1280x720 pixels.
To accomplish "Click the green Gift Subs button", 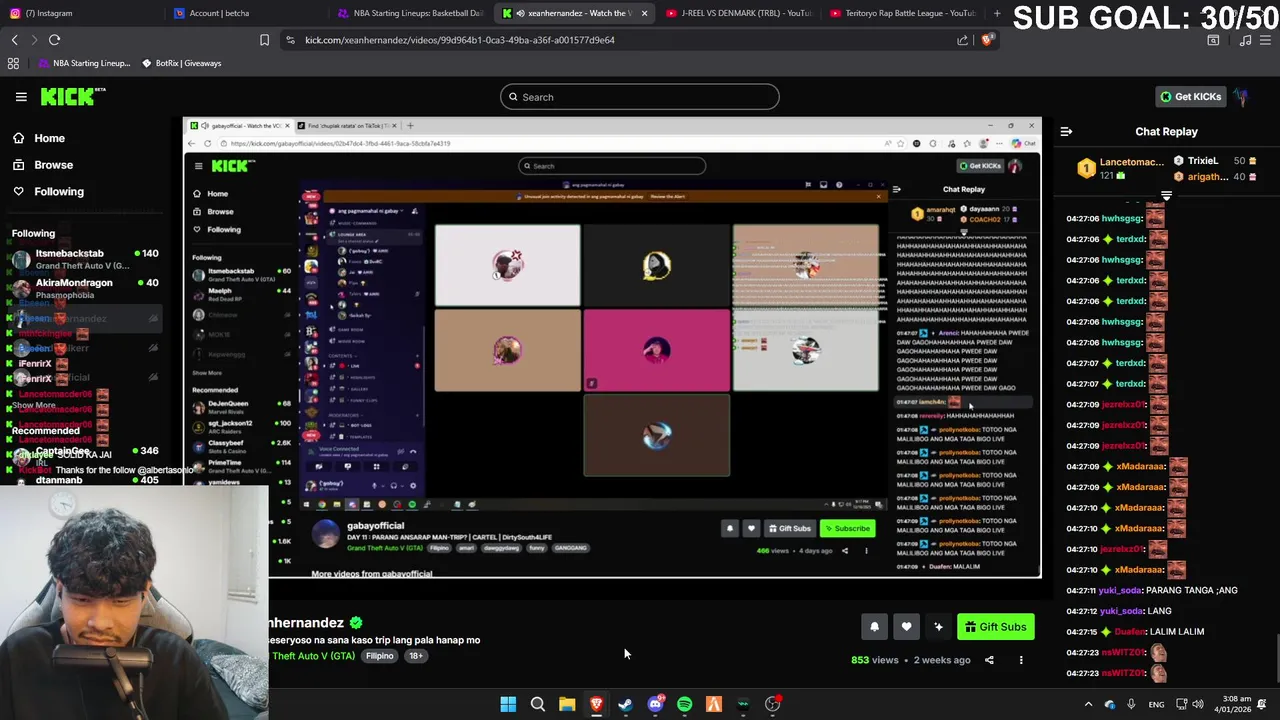I will click(x=995, y=627).
